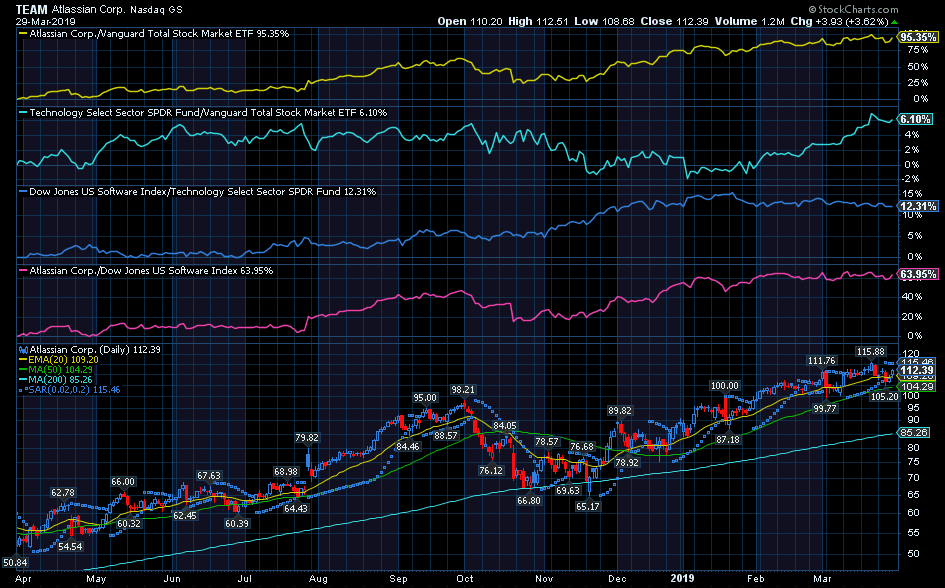This screenshot has width=945, height=588.
Task: Select the 29-Mar-2019 date label
Action: (x=45, y=21)
